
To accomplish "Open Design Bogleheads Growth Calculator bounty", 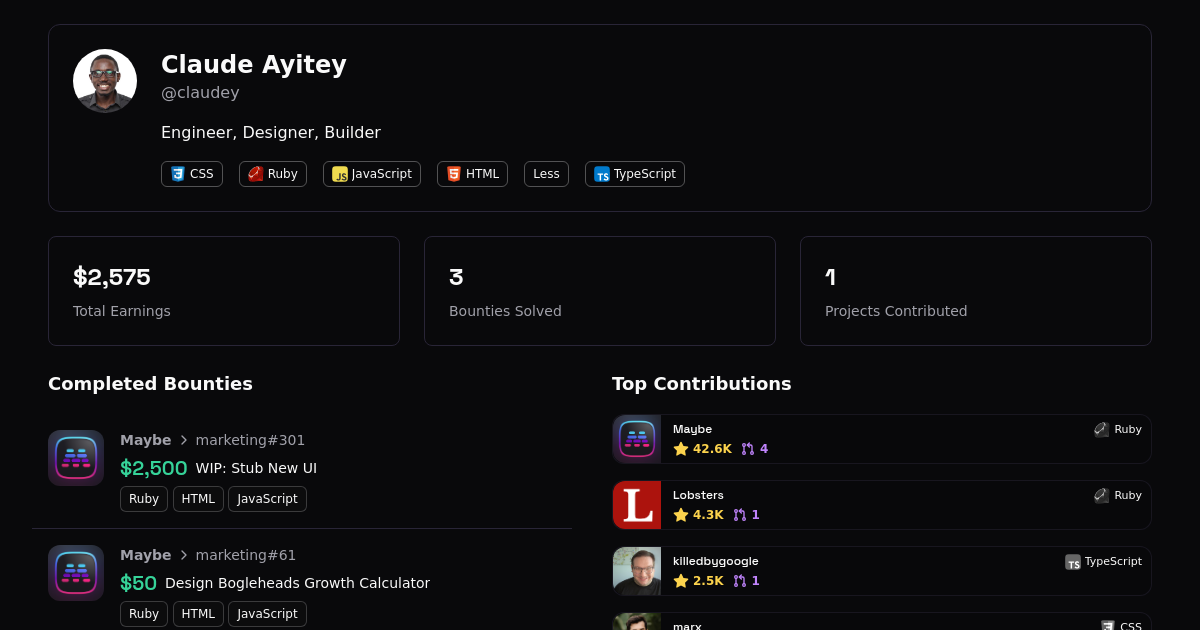I will tap(297, 583).
